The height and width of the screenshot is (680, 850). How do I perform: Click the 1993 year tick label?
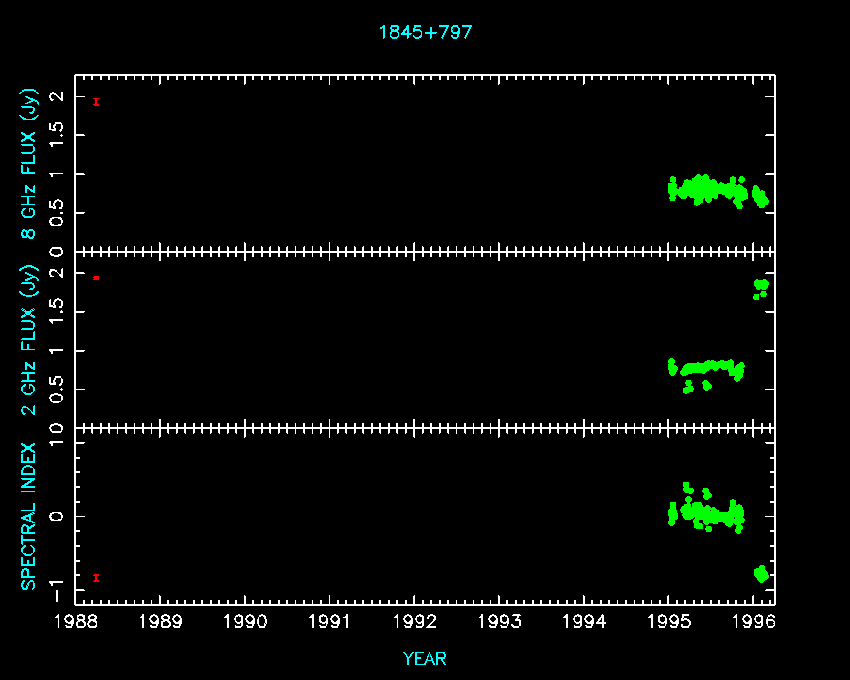500,621
